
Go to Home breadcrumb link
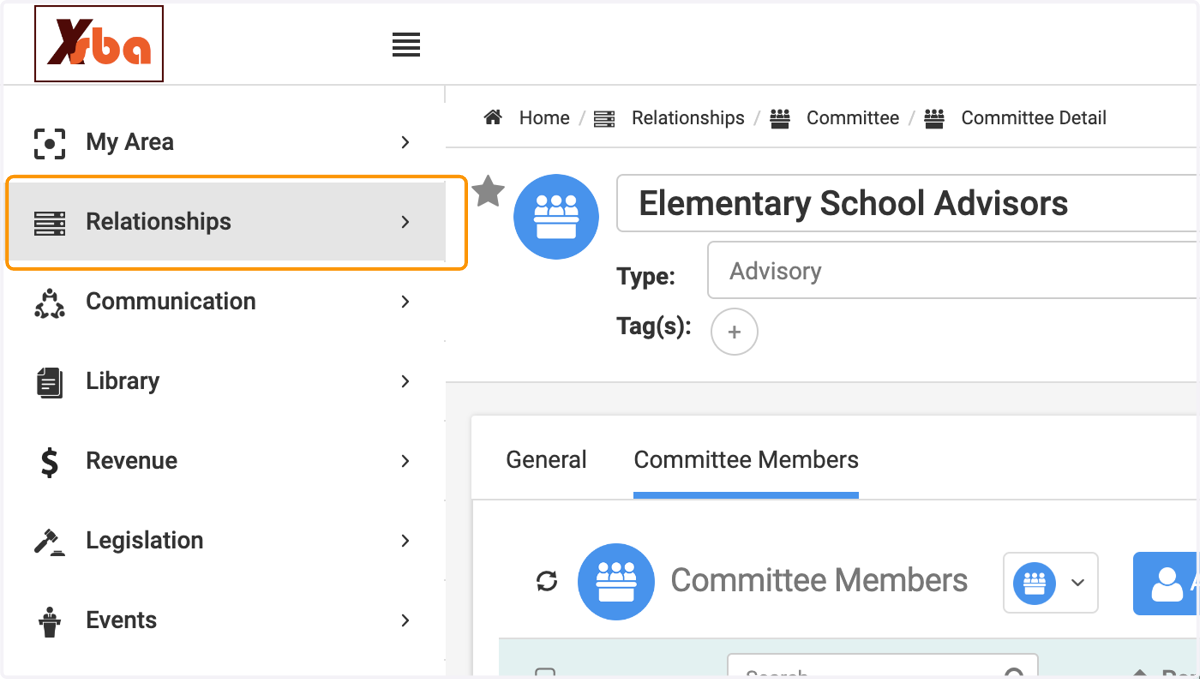(x=544, y=118)
